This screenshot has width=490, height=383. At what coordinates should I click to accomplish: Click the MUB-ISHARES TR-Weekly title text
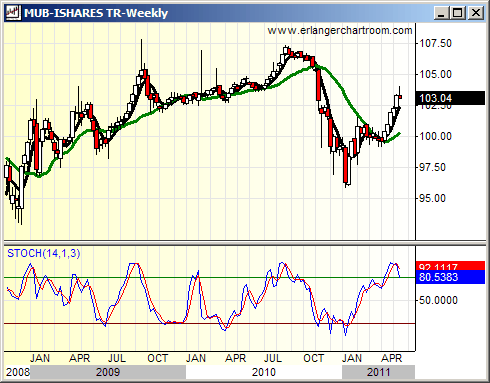click(x=96, y=13)
